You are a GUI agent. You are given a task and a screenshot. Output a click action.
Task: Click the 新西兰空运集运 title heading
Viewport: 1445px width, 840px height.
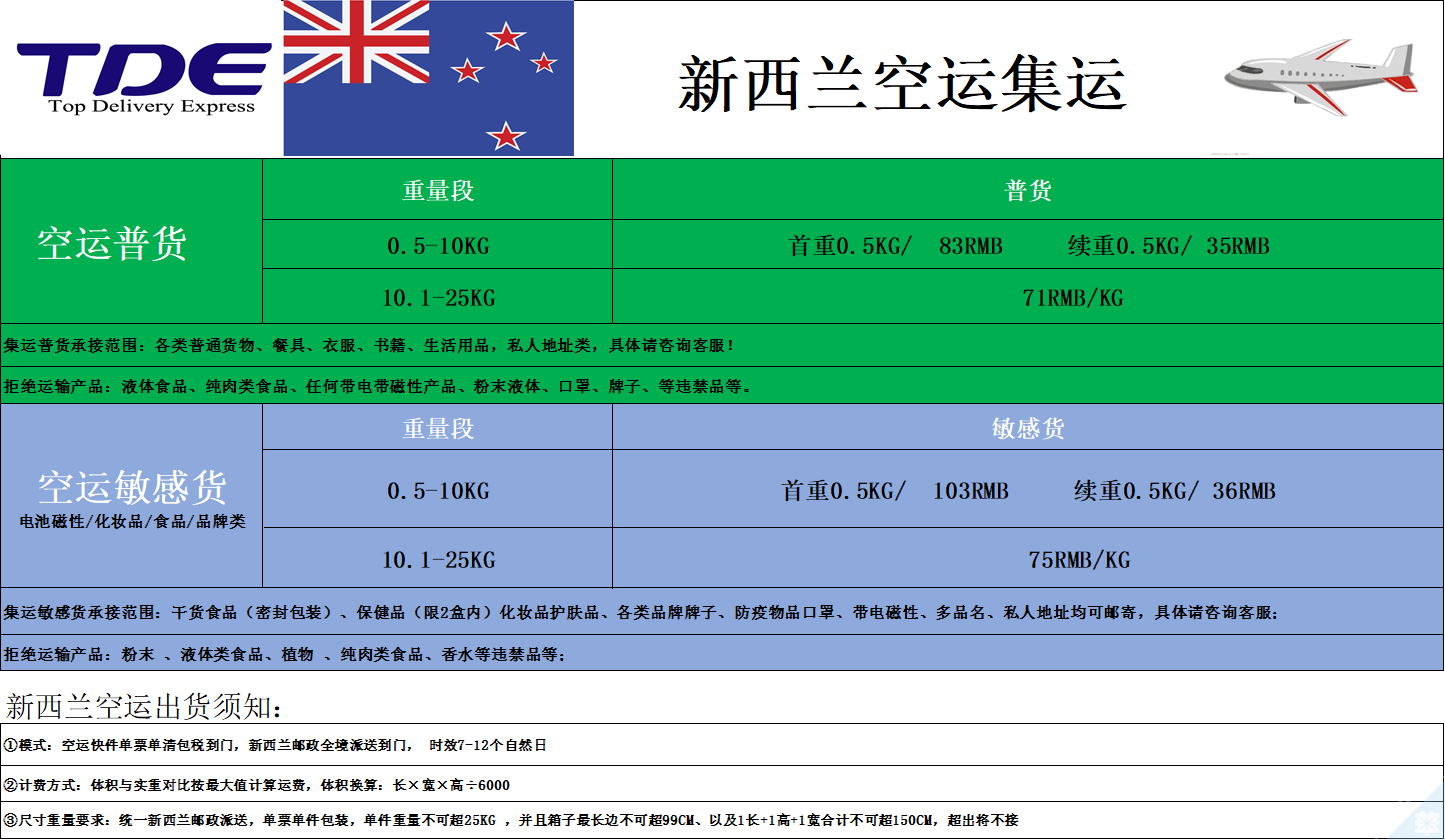[x=902, y=82]
